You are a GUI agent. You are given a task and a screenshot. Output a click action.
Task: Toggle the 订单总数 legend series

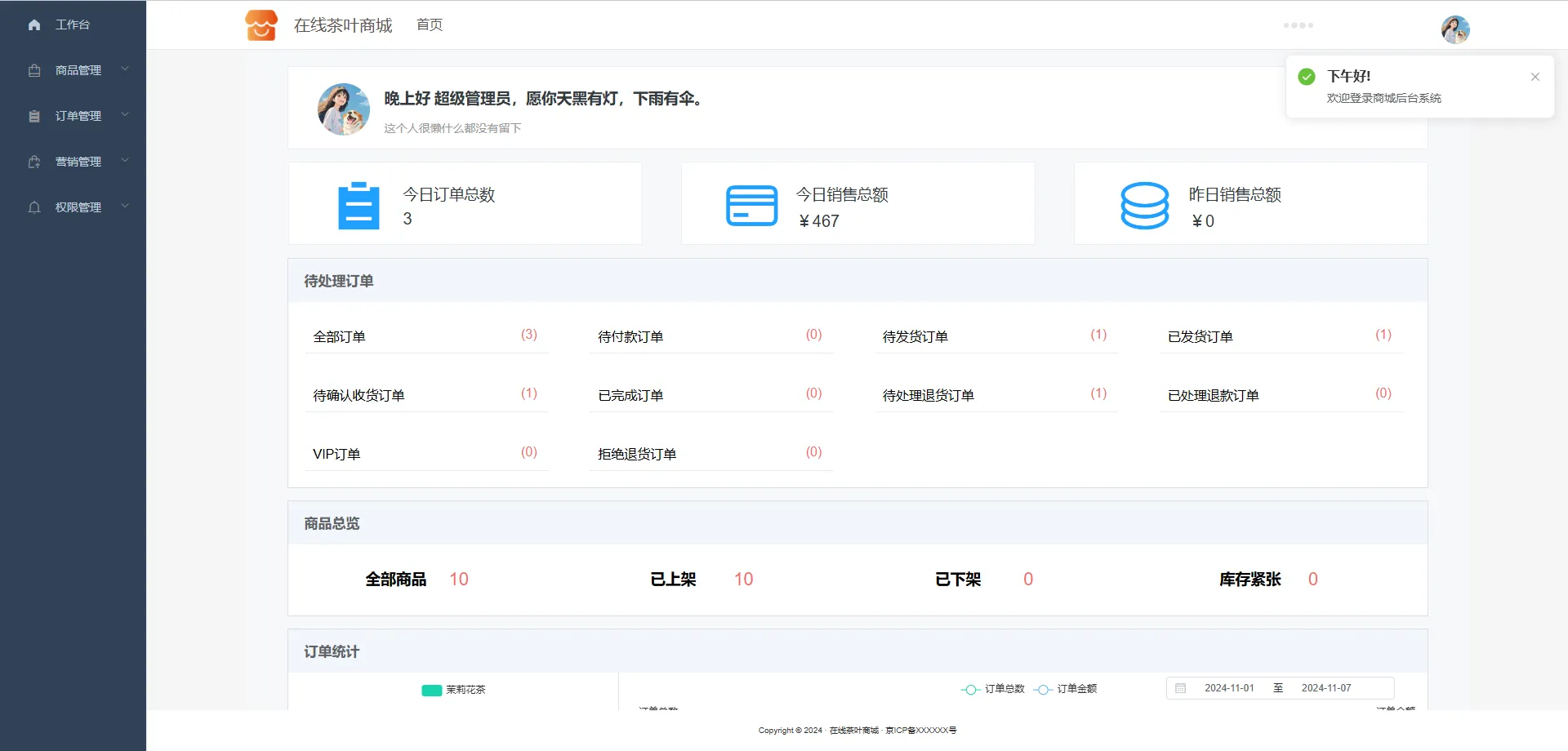[993, 689]
